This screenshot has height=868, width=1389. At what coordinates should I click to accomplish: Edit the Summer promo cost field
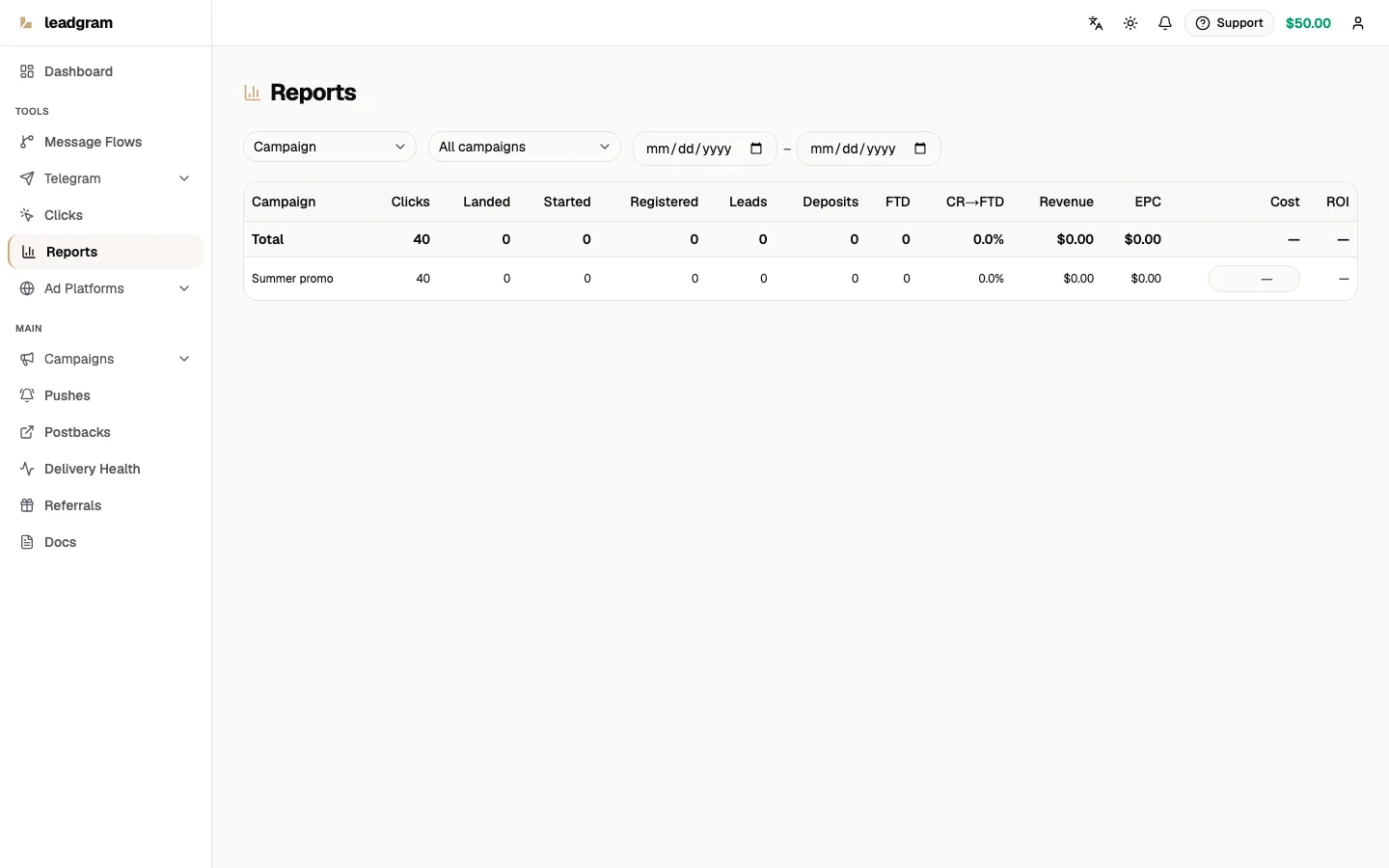(x=1254, y=279)
